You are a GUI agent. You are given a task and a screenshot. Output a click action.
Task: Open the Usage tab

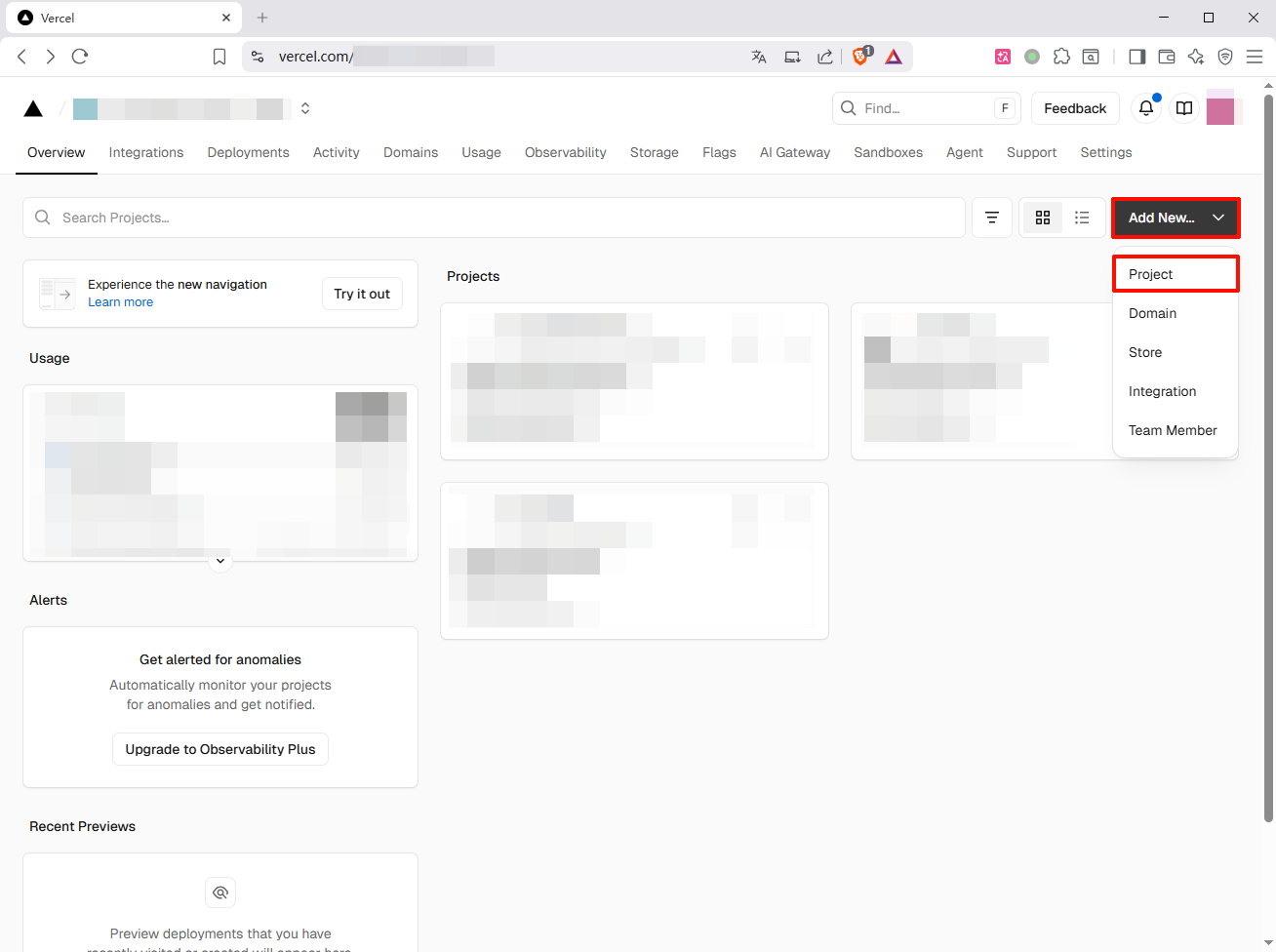[482, 152]
